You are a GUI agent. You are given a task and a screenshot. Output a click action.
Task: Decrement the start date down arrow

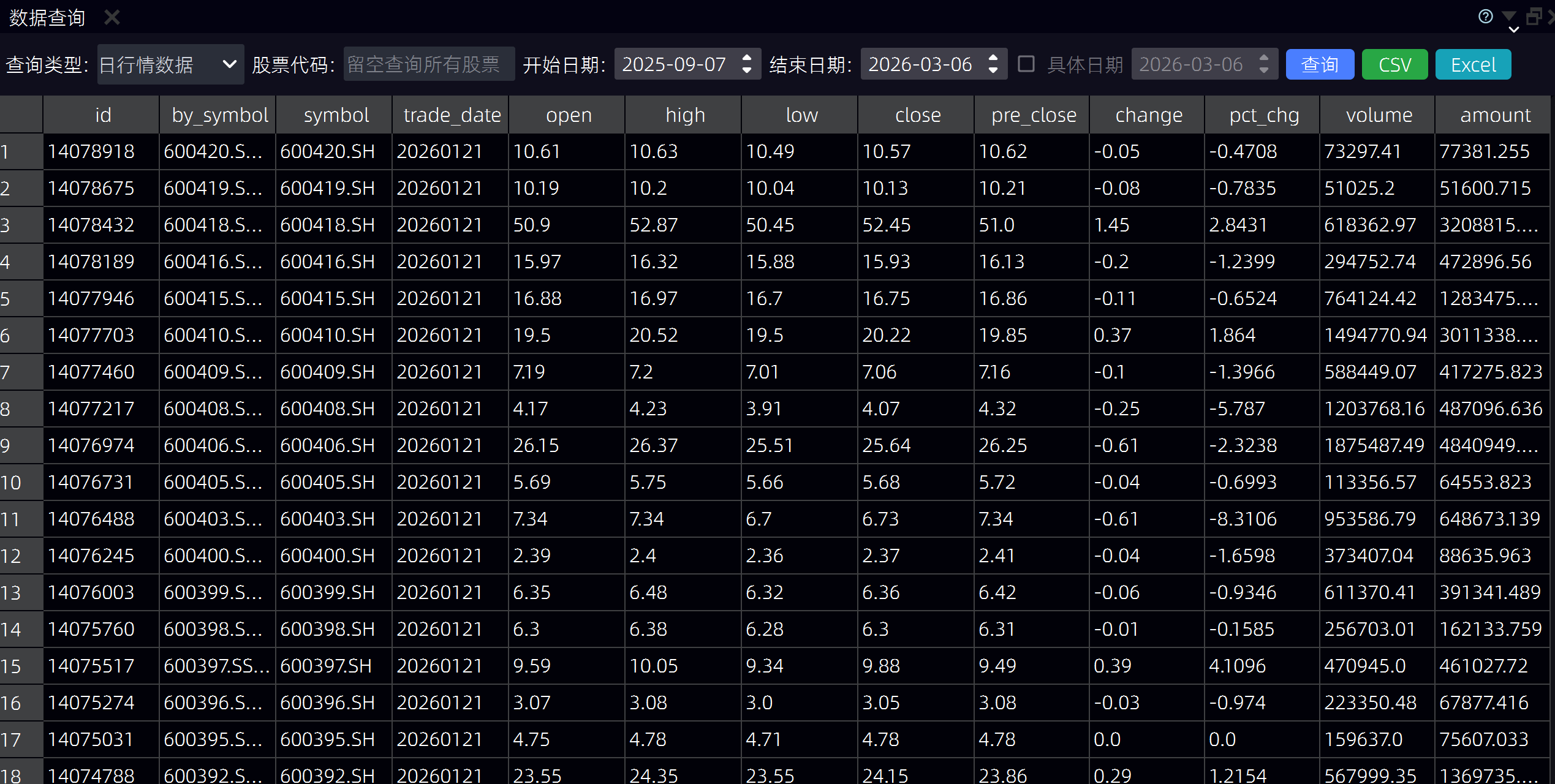[746, 70]
